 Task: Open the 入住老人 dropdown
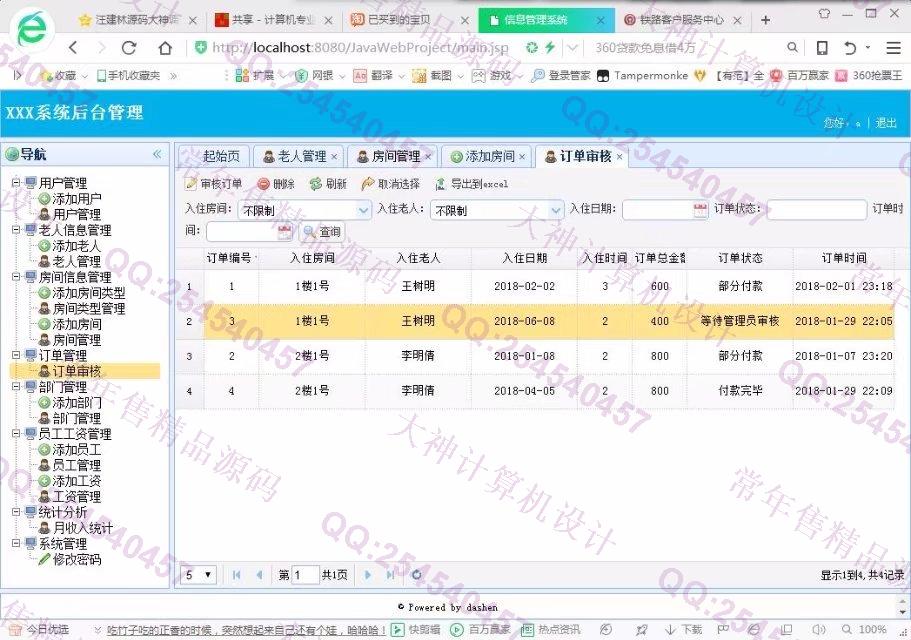[556, 210]
